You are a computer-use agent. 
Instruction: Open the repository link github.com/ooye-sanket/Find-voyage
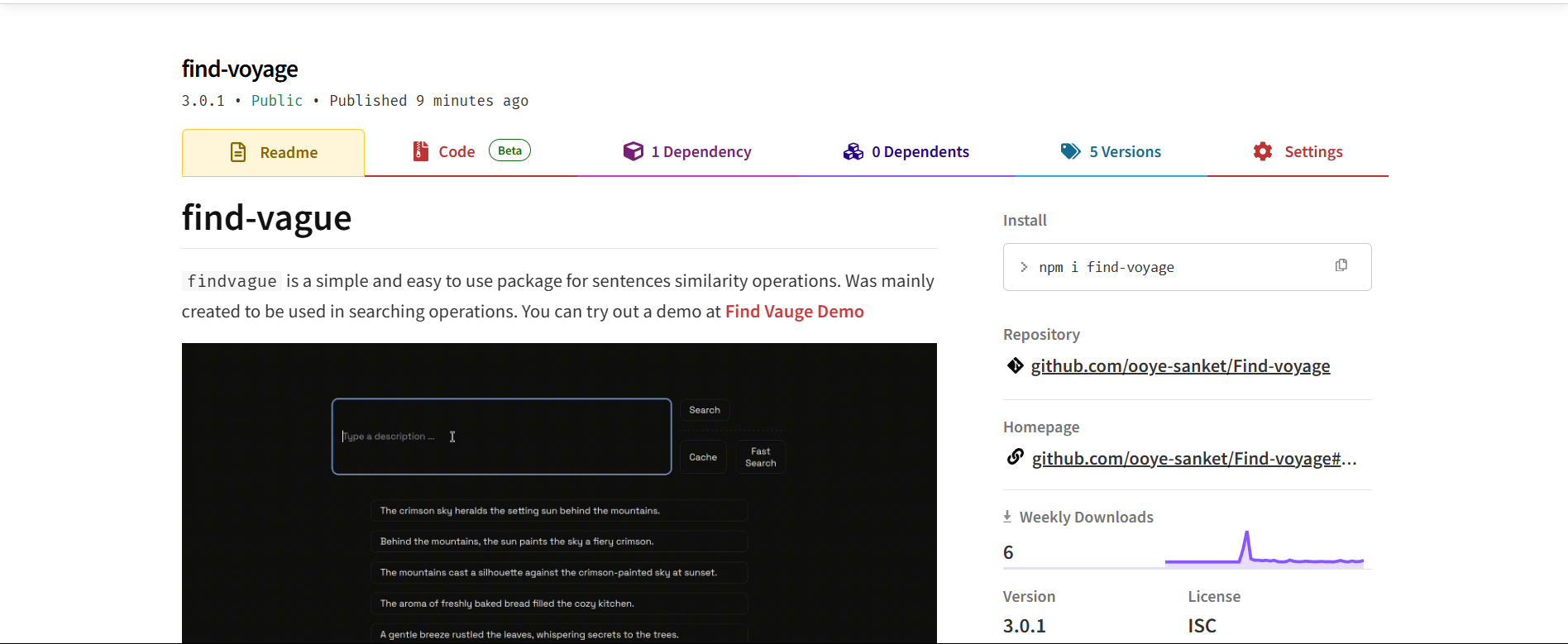(x=1180, y=366)
